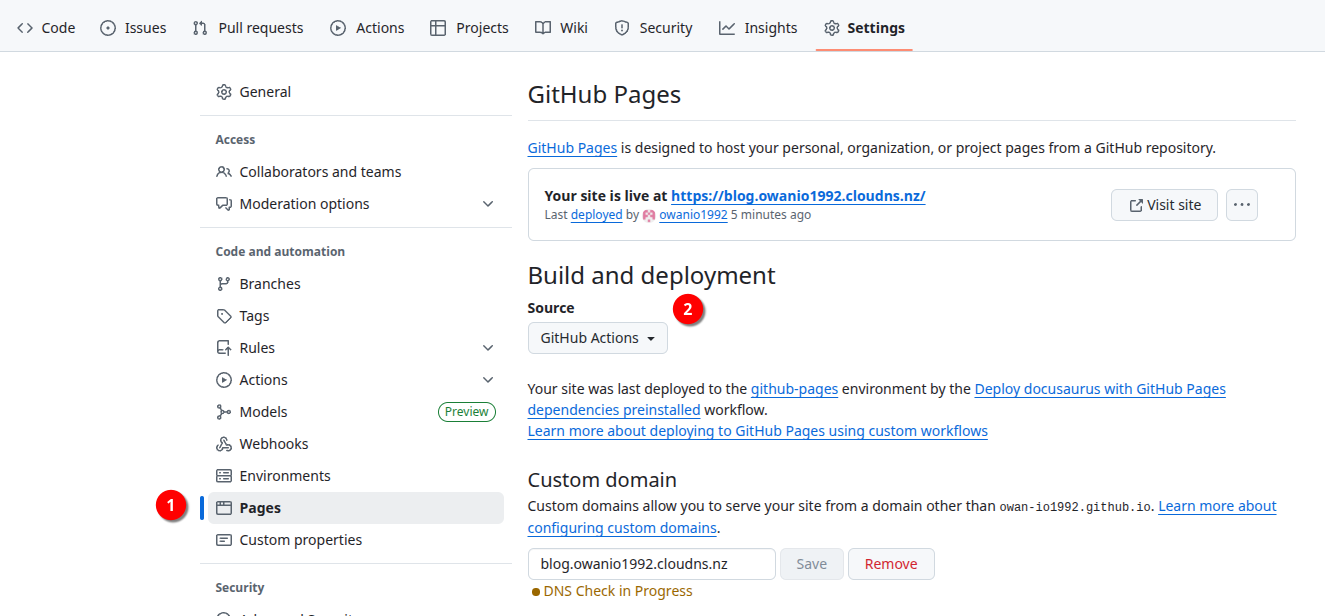Click the Tags icon in sidebar

tap(224, 316)
